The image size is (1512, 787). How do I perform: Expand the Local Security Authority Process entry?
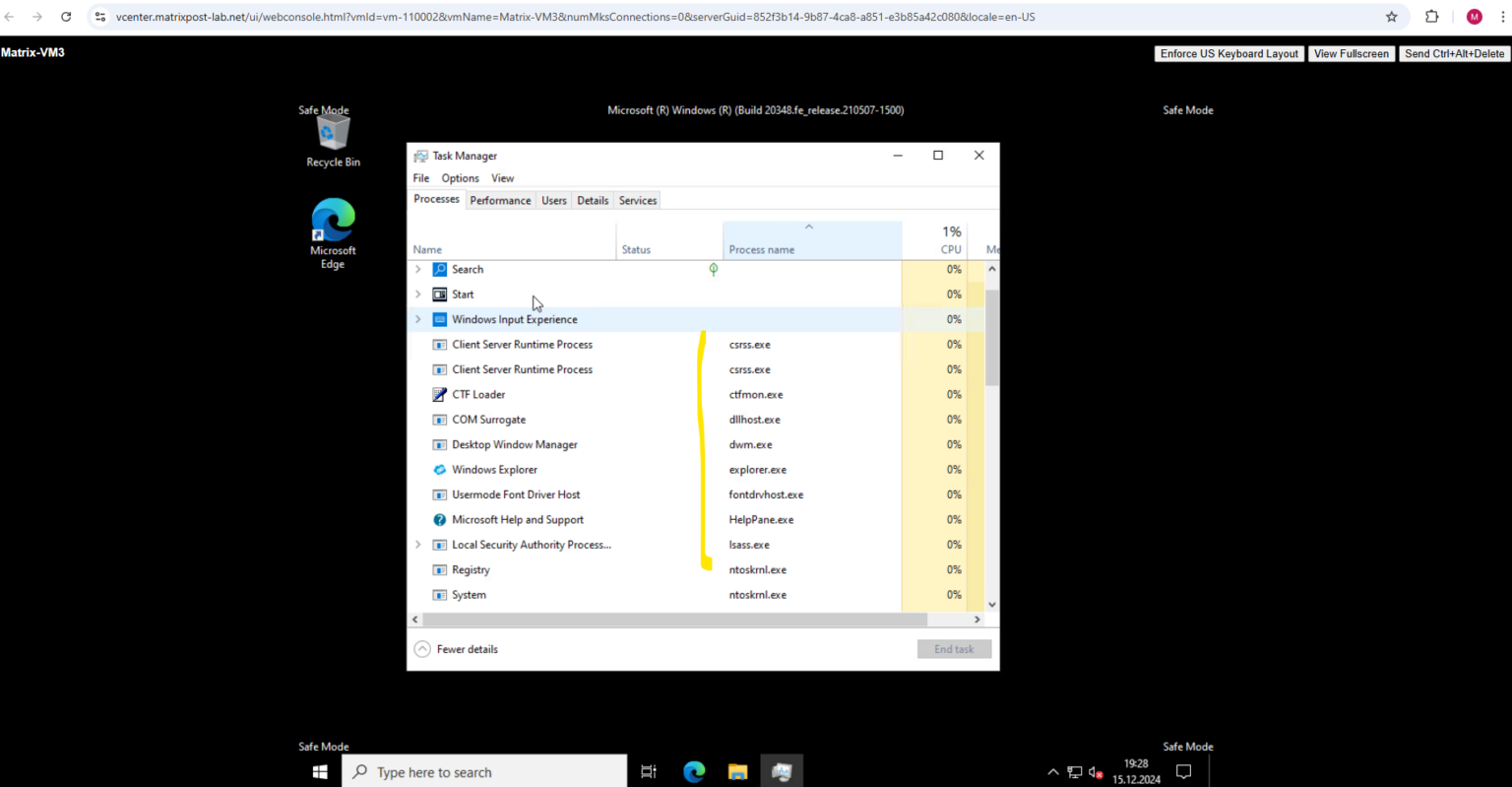[x=417, y=544]
